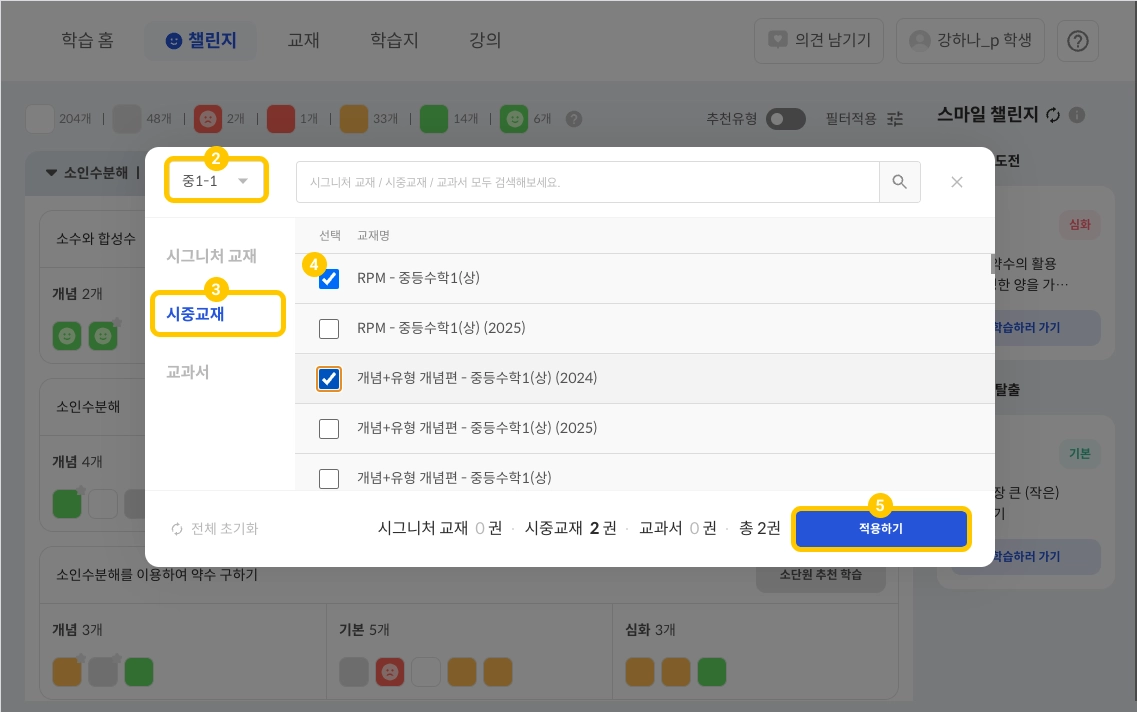Collapse the 소인수분해 section triangle
This screenshot has width=1137, height=712.
tap(51, 173)
